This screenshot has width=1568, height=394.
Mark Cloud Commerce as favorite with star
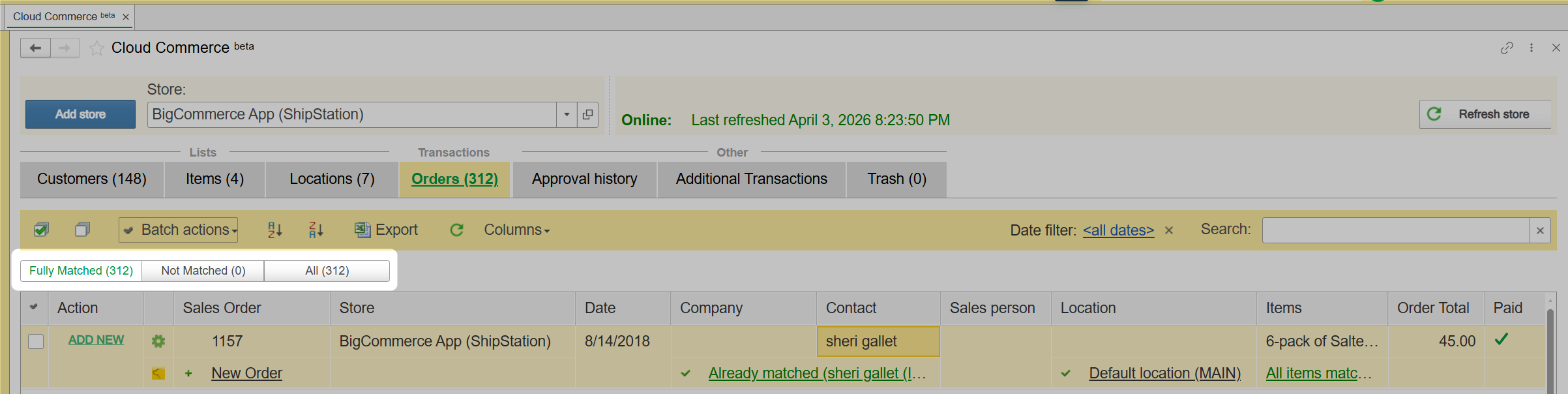pyautogui.click(x=96, y=48)
